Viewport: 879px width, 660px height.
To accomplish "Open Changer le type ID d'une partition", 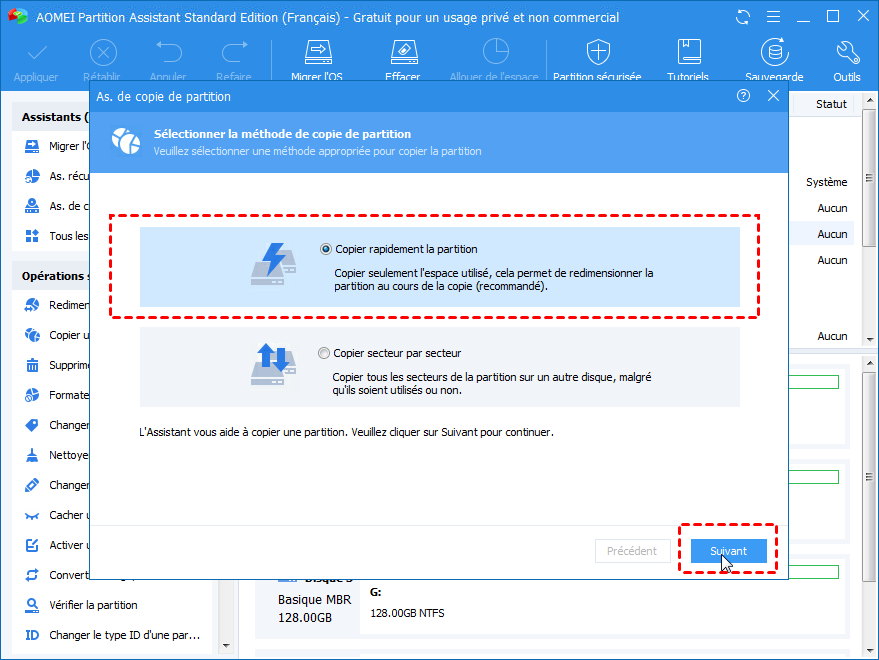I will 124,635.
